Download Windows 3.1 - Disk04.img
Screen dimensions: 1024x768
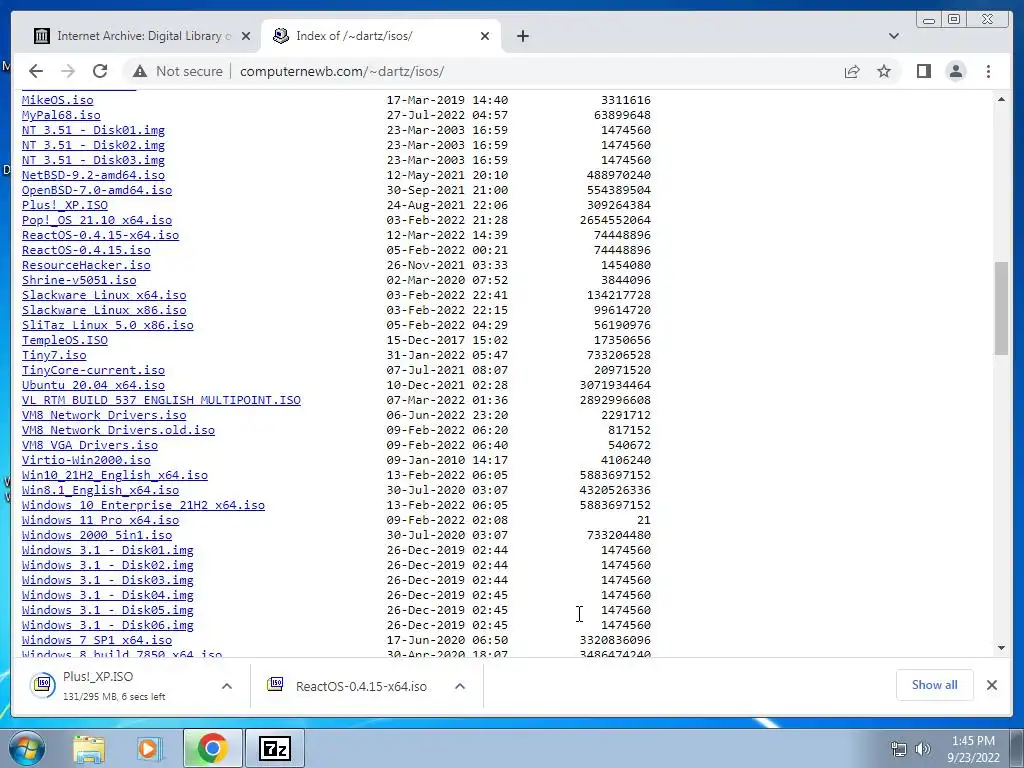point(108,596)
